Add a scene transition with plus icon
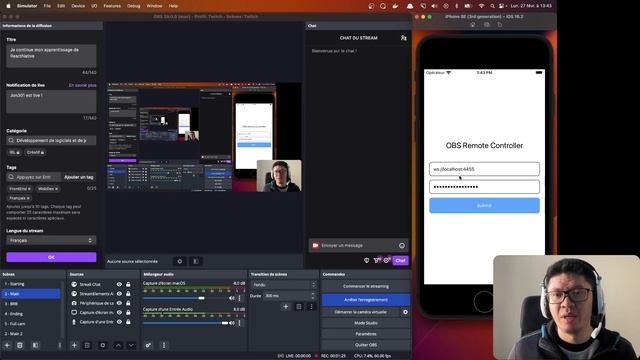 pos(286,307)
